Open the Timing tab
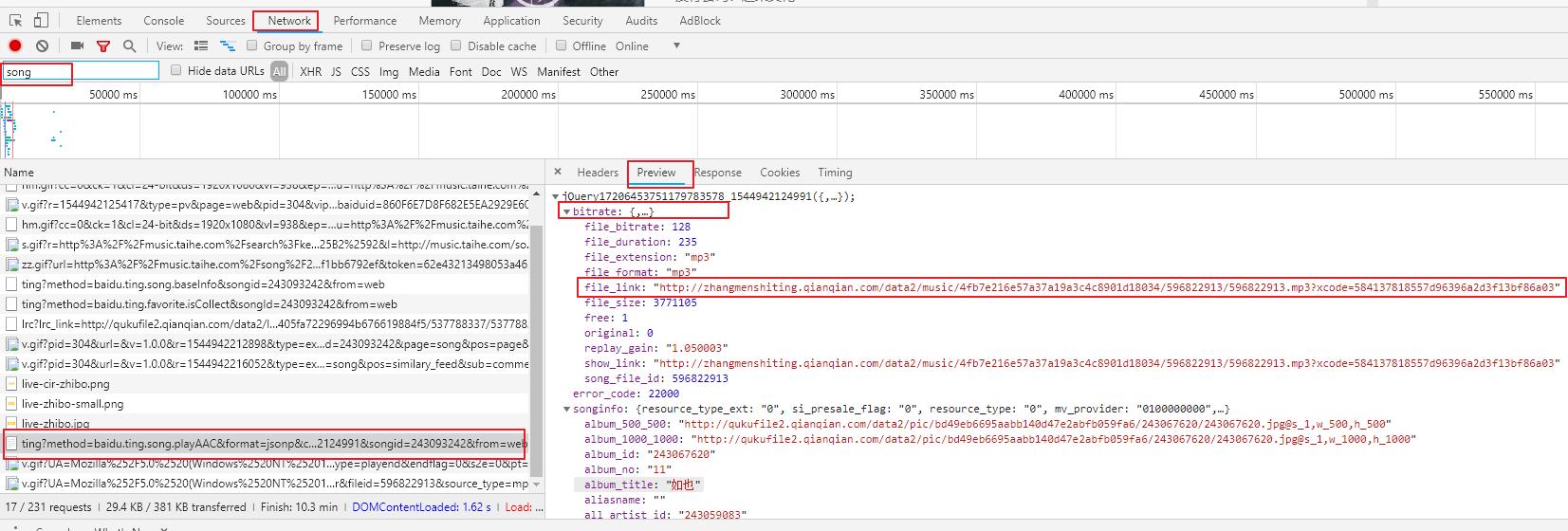This screenshot has height=531, width=1568. click(835, 172)
